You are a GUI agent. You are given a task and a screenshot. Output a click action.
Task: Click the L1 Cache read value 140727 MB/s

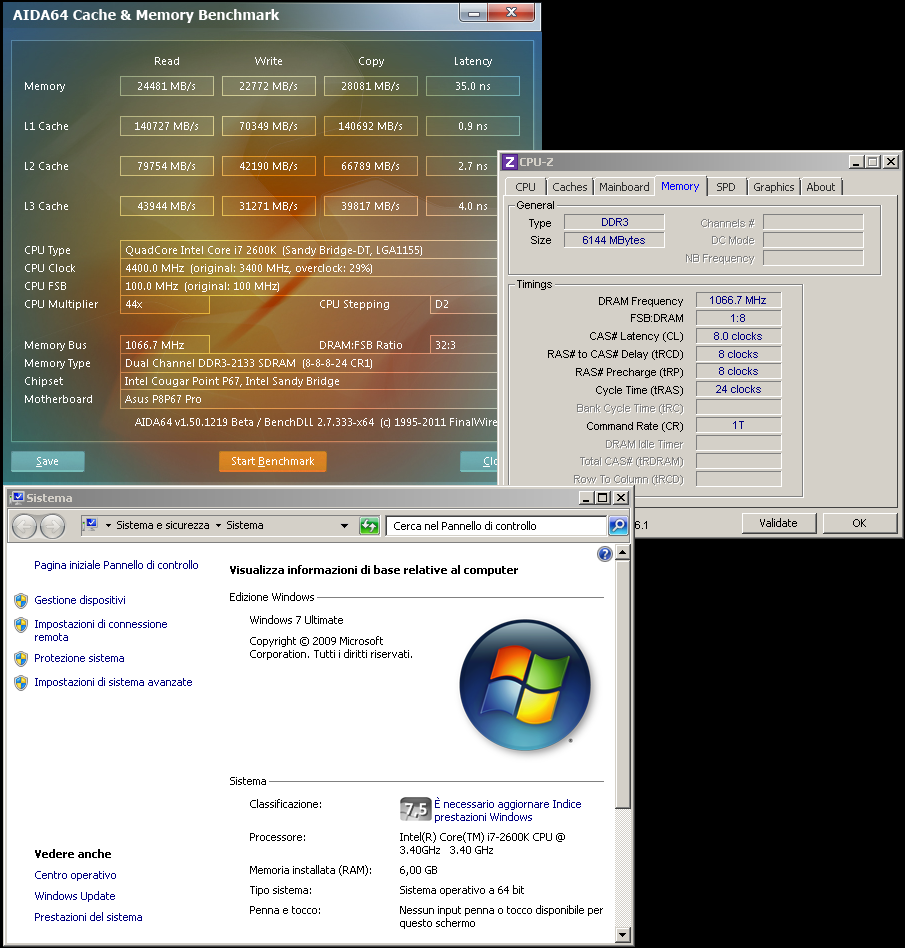[x=167, y=126]
